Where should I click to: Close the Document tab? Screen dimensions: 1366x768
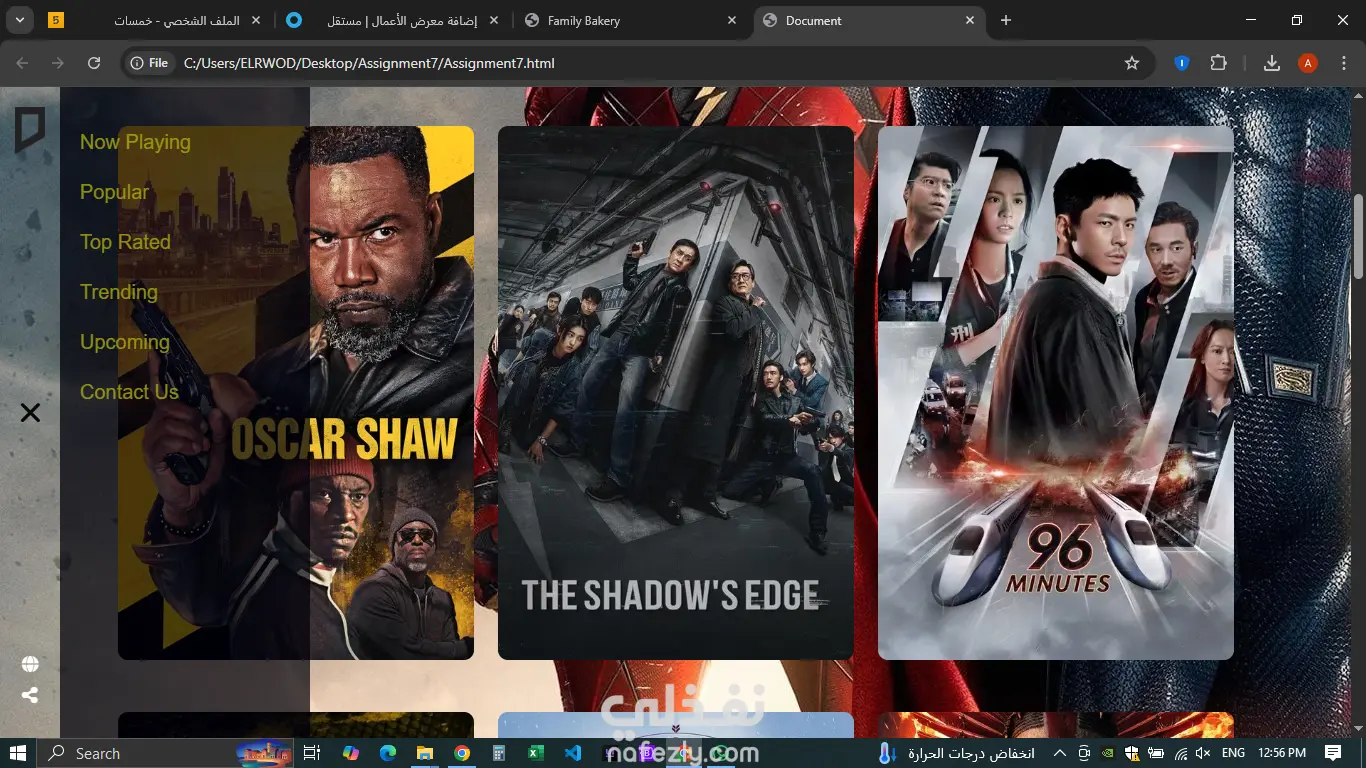tap(970, 20)
